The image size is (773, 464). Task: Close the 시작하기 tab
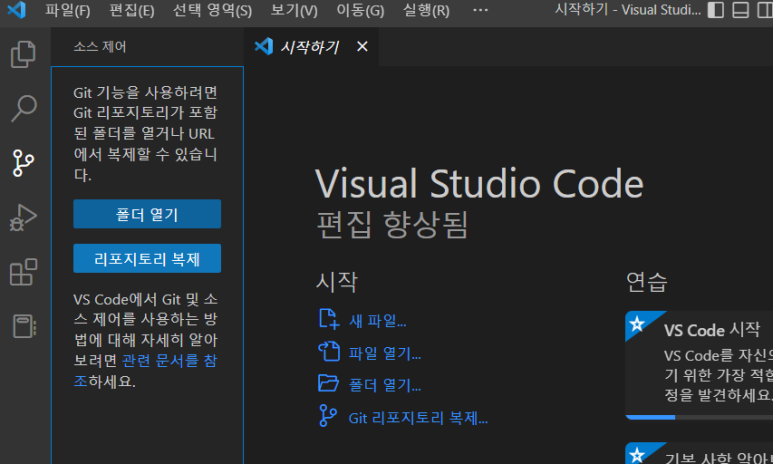coord(362,46)
